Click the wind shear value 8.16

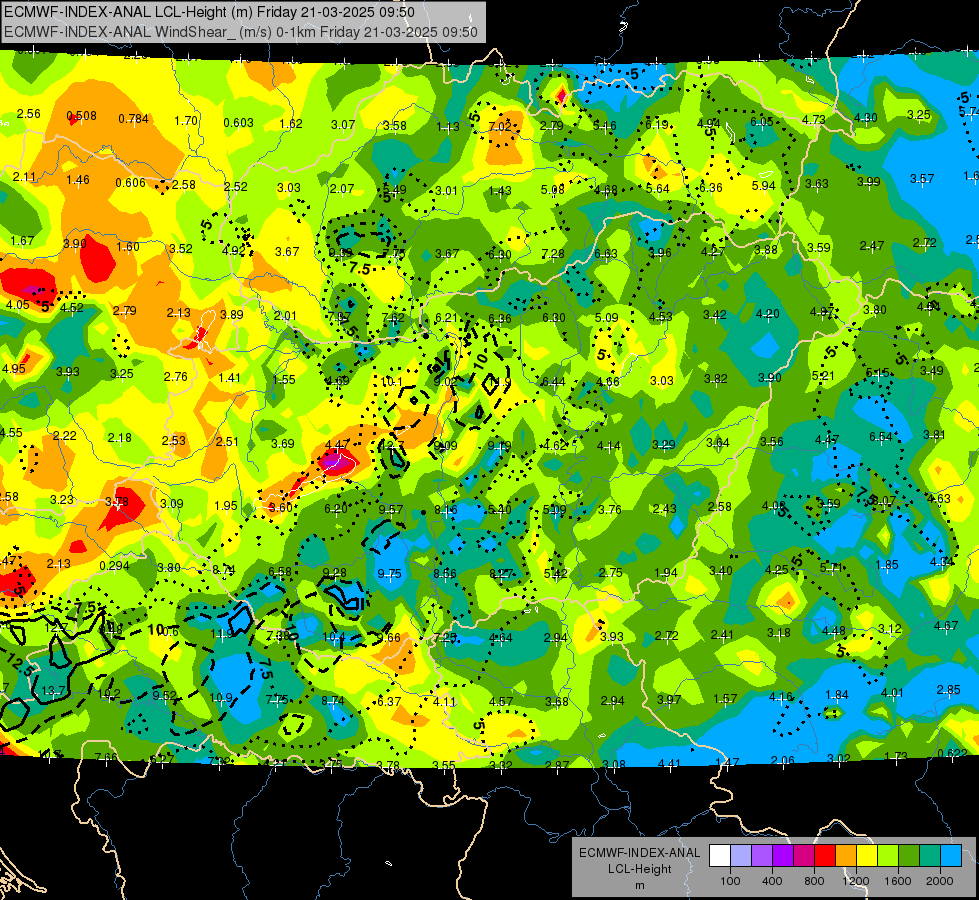(x=446, y=510)
